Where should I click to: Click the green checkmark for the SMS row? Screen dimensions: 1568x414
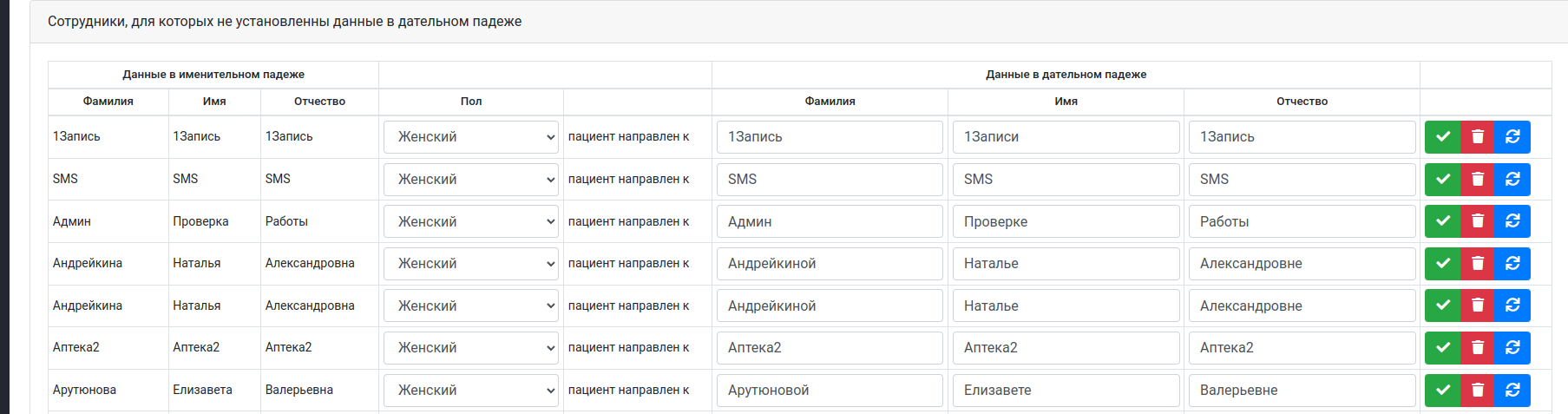pos(1442,180)
